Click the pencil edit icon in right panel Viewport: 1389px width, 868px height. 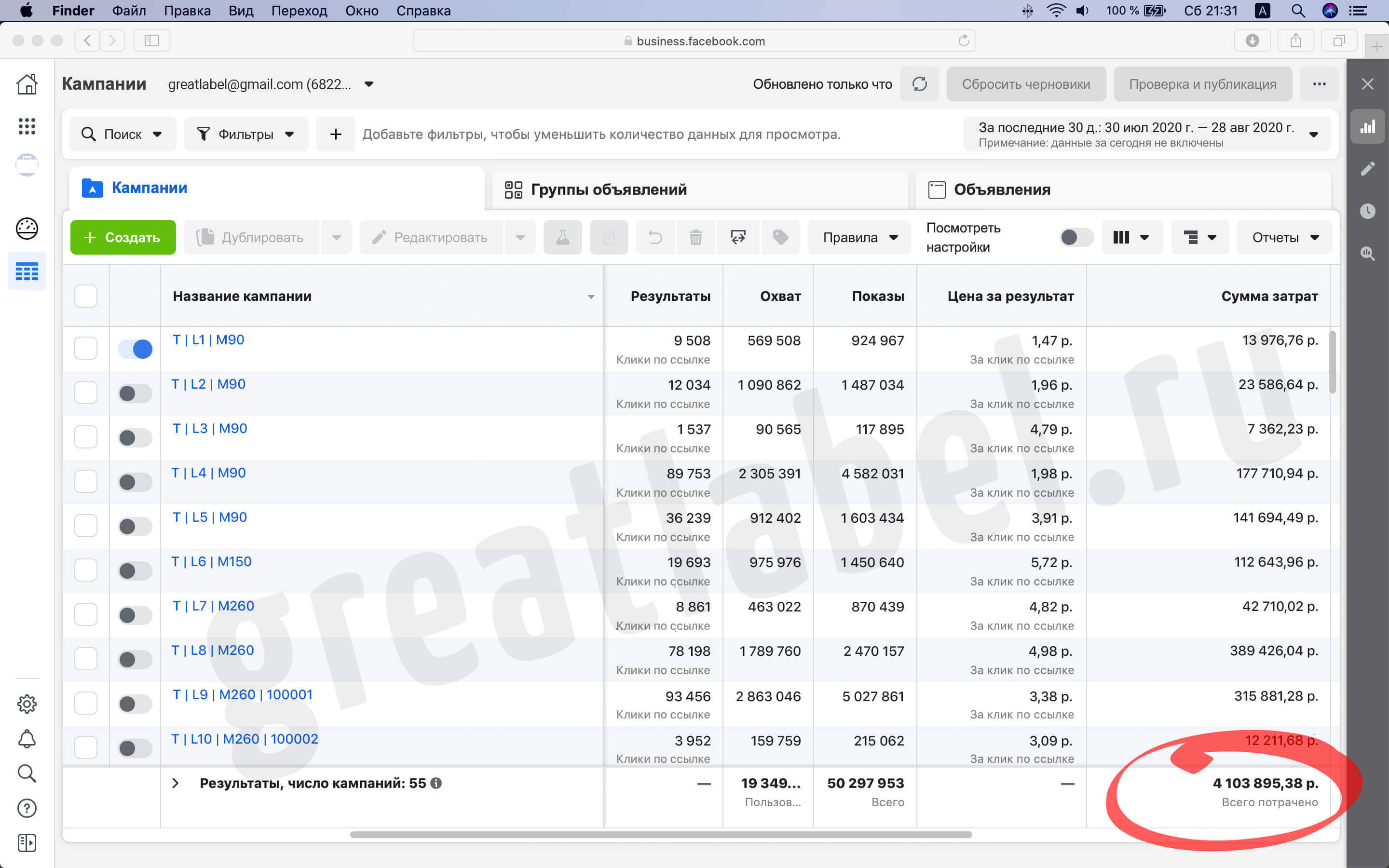[1368, 169]
